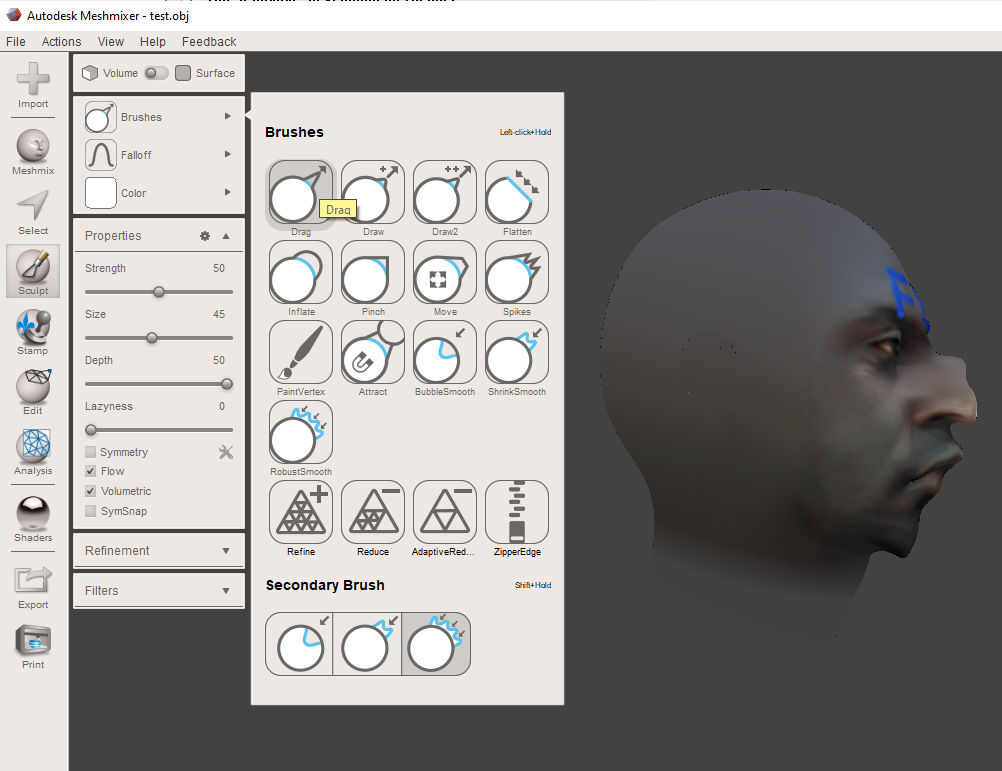Uncheck the Volumetric checkbox
Image resolution: width=1002 pixels, height=771 pixels.
click(x=91, y=491)
